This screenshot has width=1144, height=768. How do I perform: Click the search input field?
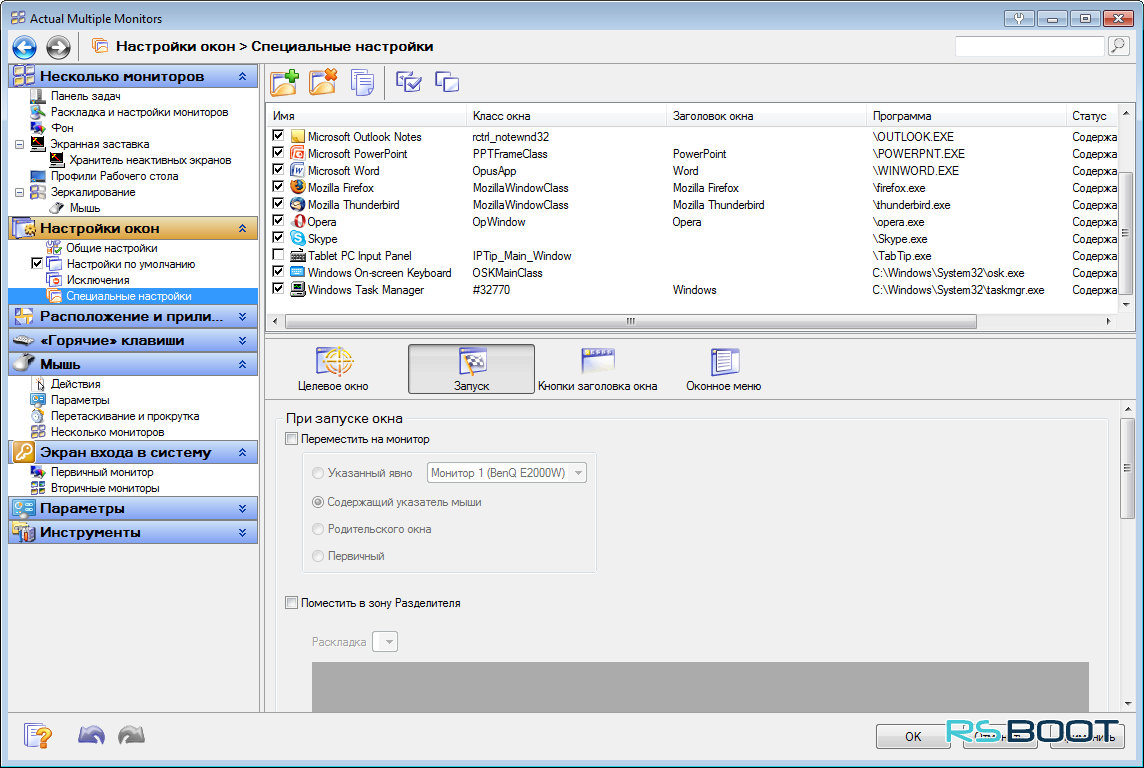[1029, 46]
